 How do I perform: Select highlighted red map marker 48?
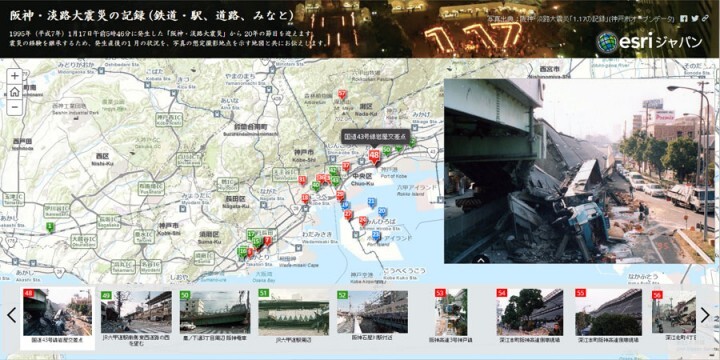coord(375,156)
